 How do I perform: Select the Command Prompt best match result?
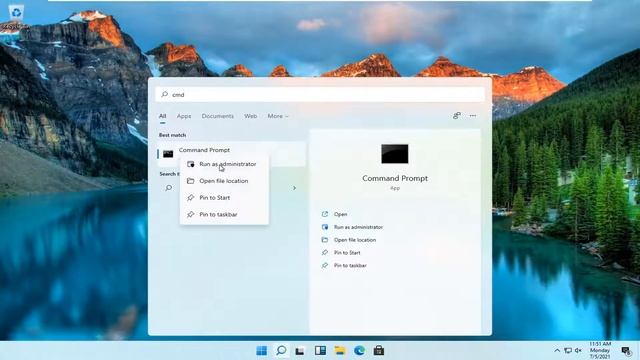coord(231,153)
